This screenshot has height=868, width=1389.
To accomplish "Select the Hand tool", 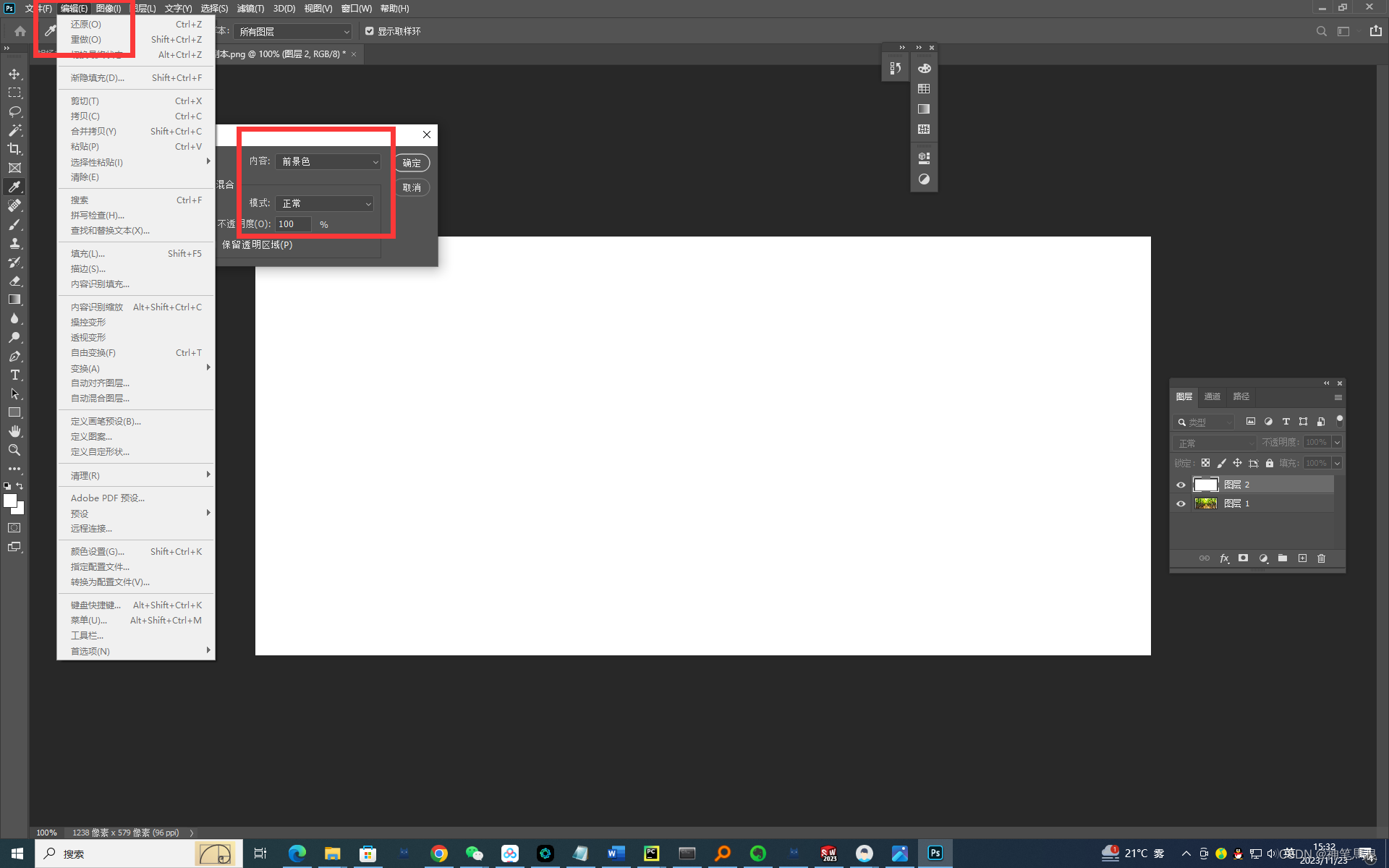I will (14, 431).
